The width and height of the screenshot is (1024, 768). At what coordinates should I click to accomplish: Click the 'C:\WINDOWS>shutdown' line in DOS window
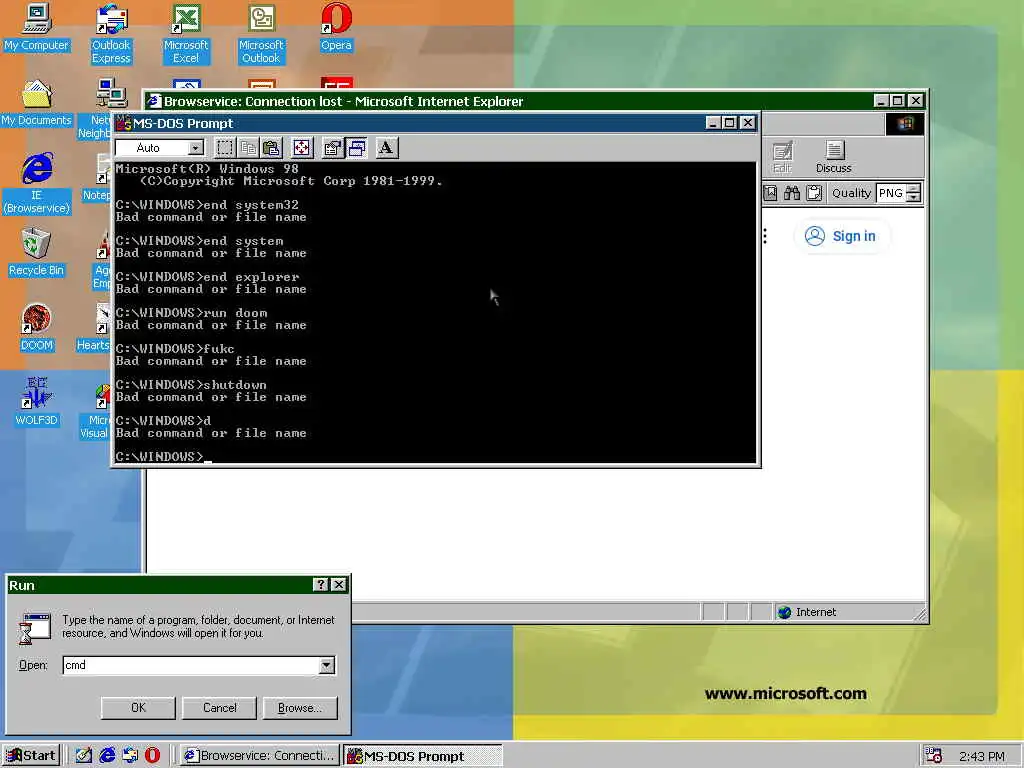point(191,385)
